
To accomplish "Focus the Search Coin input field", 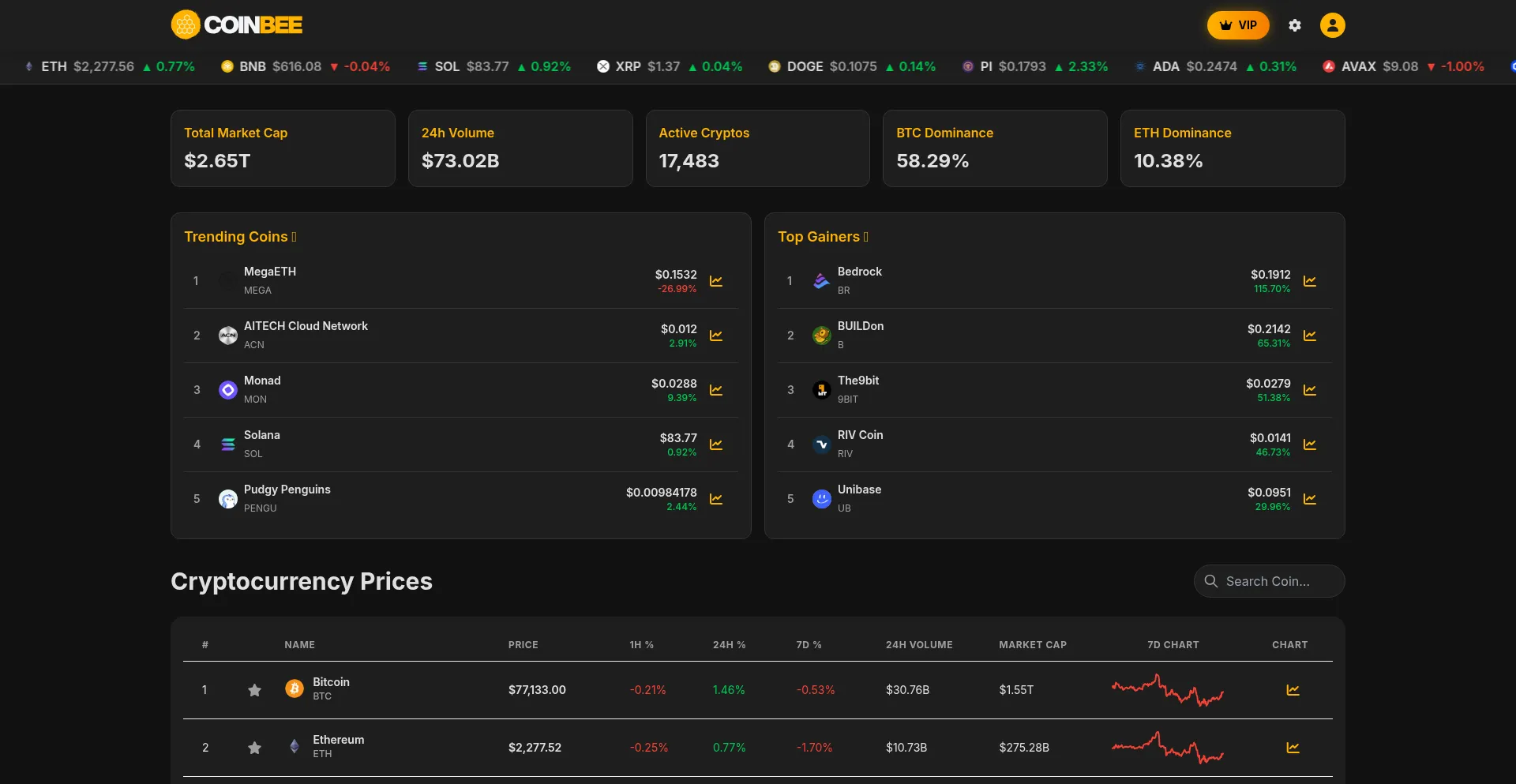I will pyautogui.click(x=1269, y=581).
